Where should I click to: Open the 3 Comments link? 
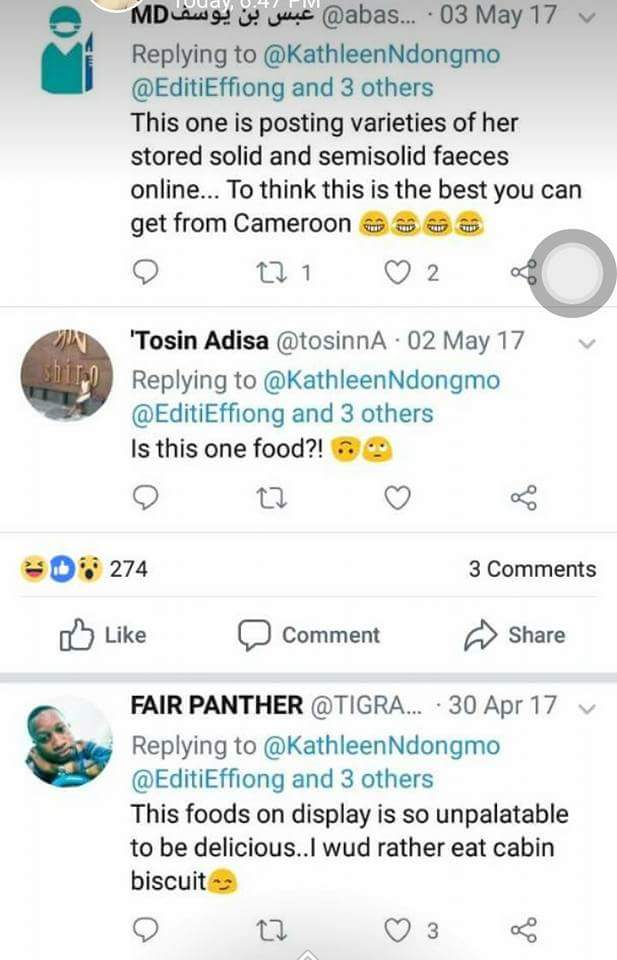(x=532, y=569)
